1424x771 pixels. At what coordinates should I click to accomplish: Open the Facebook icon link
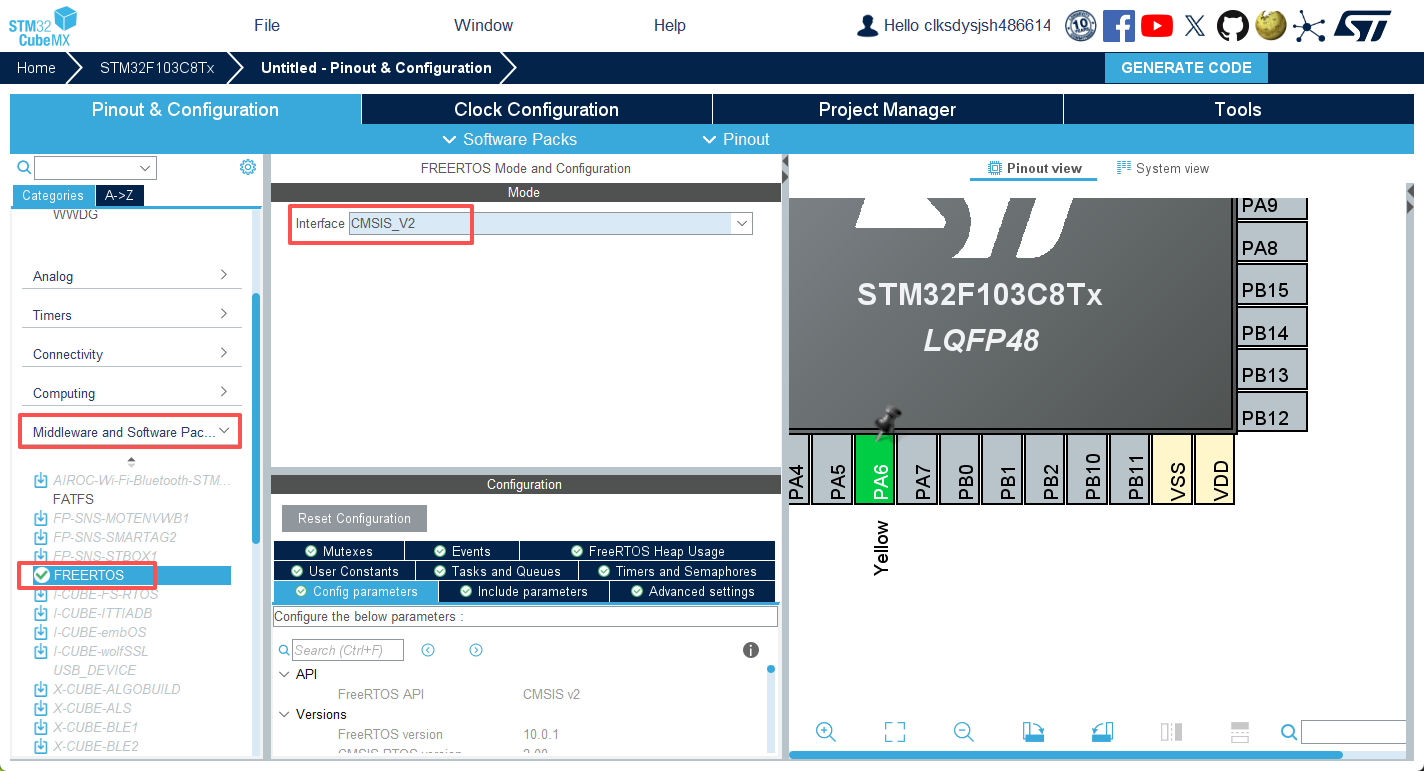(1119, 25)
